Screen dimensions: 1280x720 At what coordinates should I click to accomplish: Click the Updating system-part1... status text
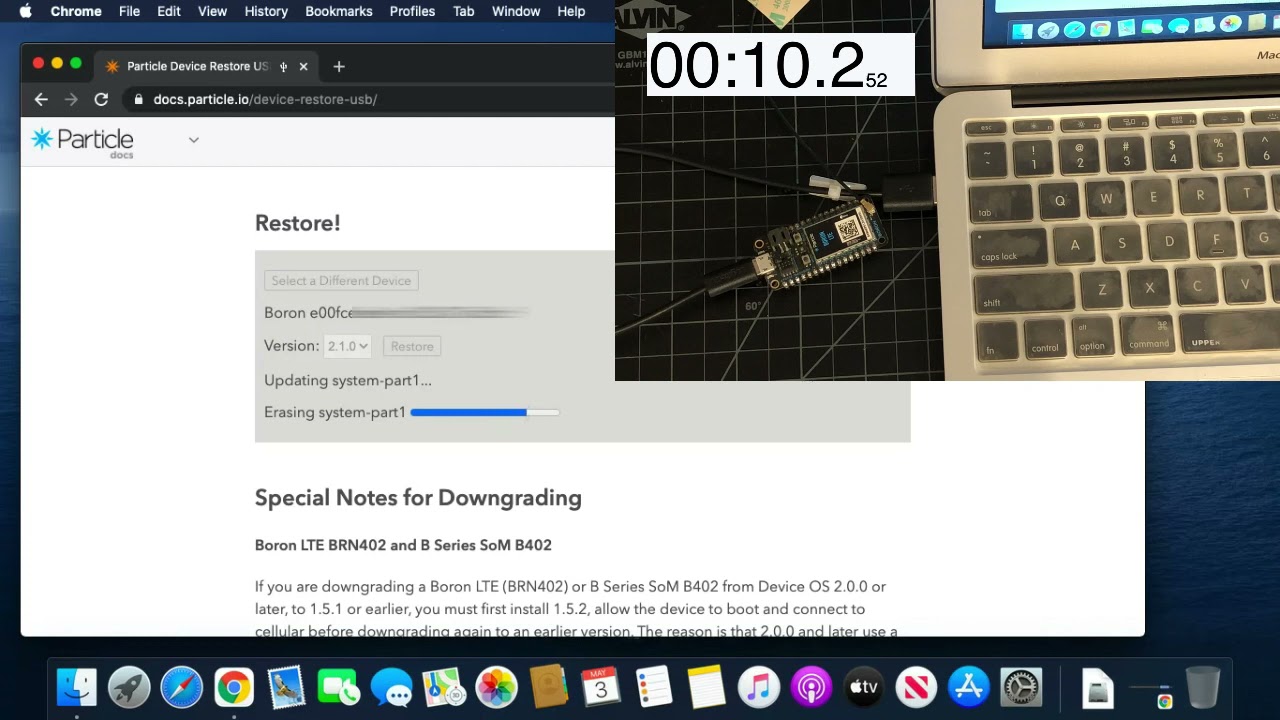348,380
